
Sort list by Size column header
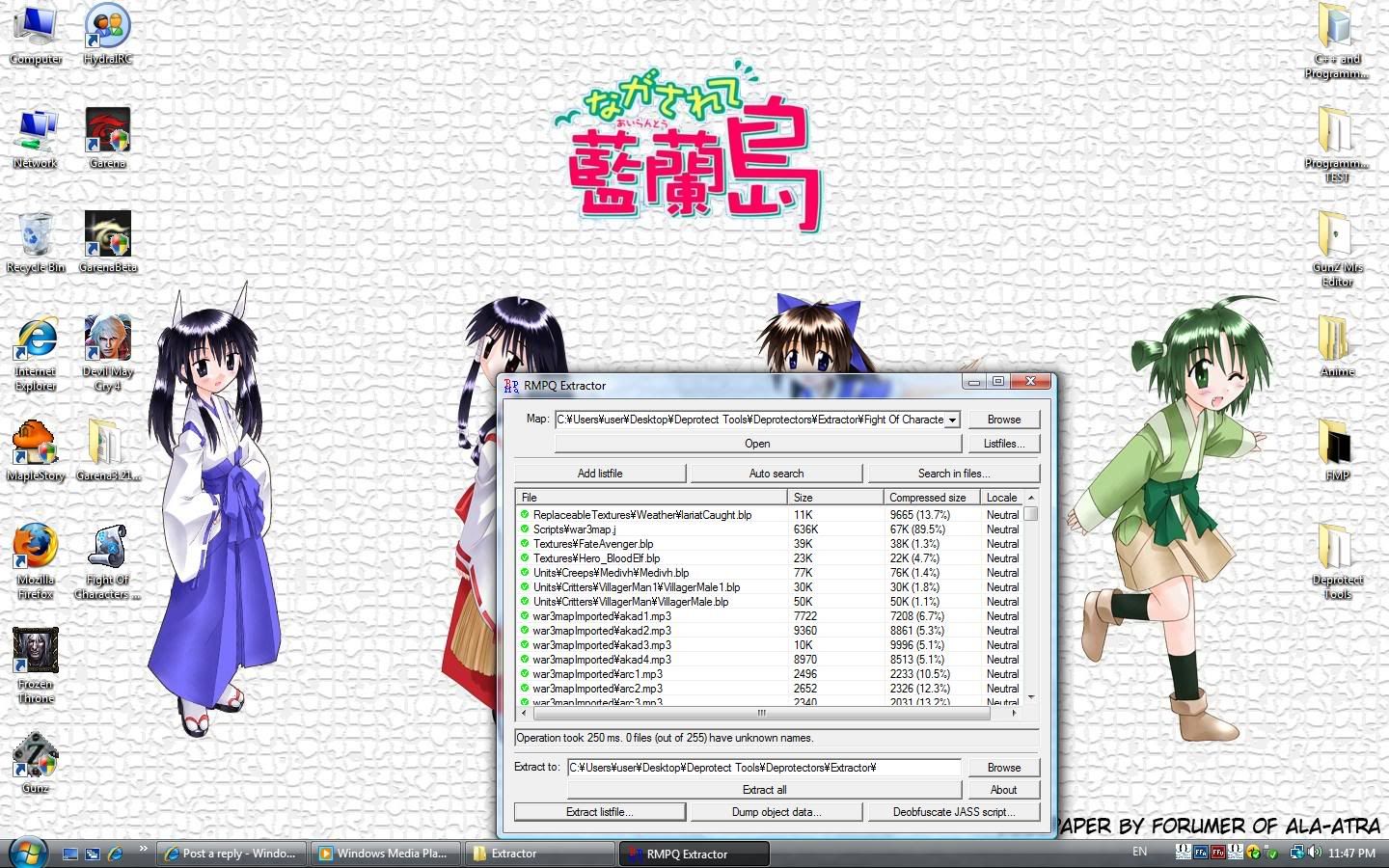[x=835, y=498]
